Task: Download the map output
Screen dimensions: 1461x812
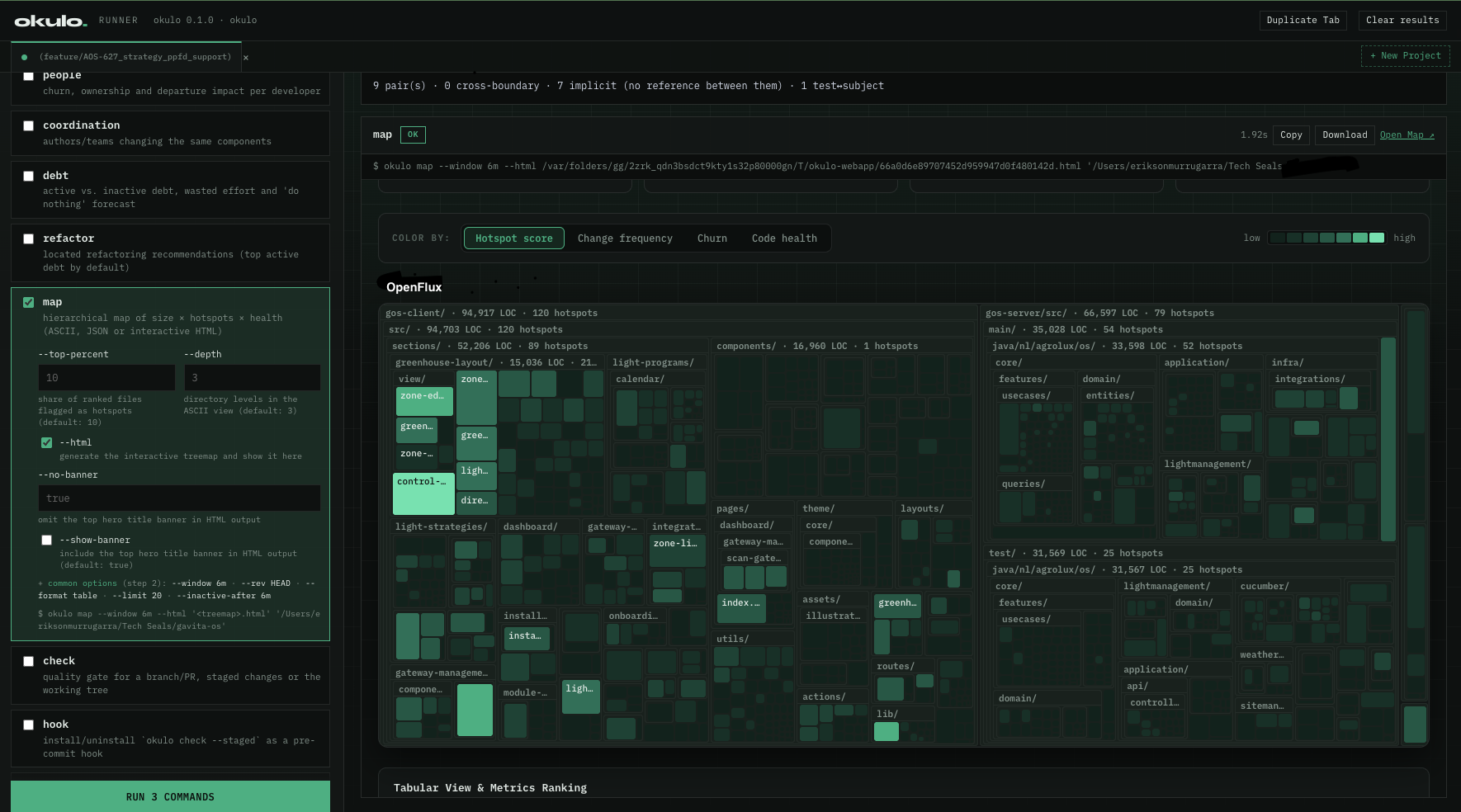Action: (x=1345, y=135)
